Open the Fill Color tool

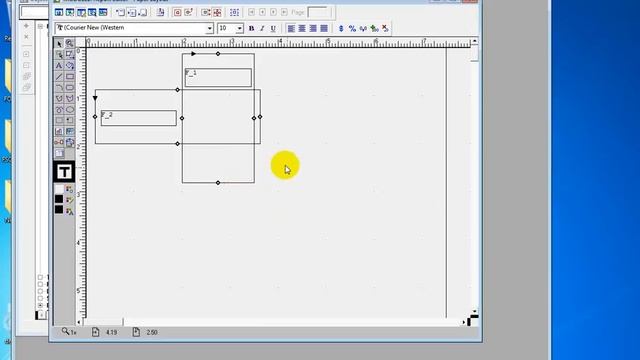click(x=70, y=189)
